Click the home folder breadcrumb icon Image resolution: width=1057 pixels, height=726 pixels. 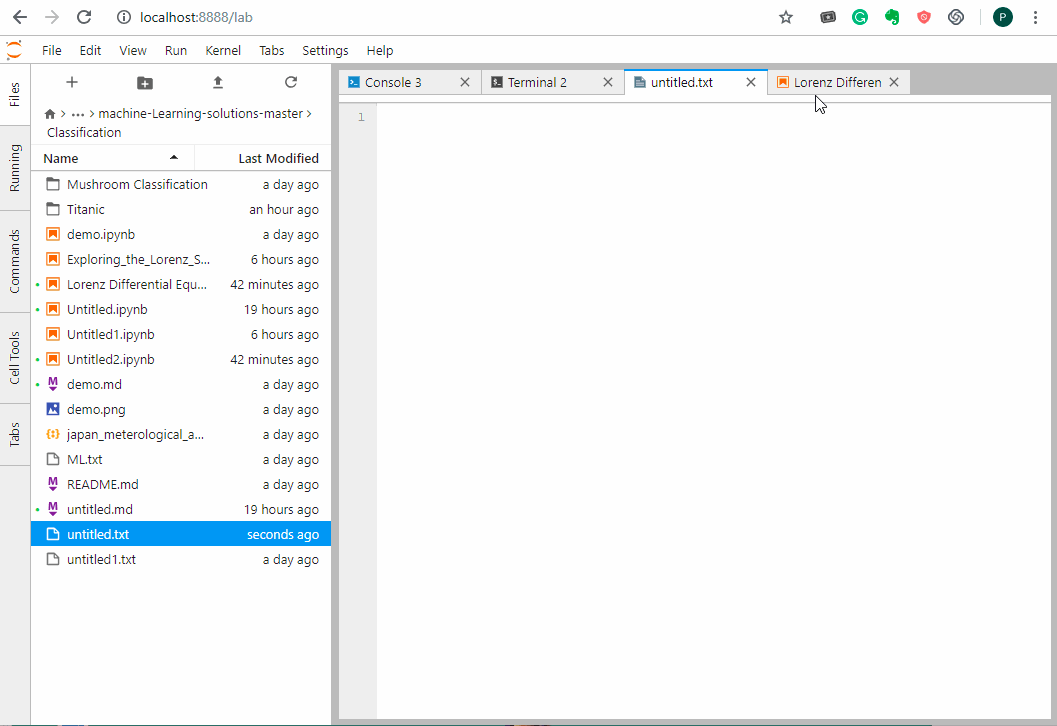click(50, 114)
